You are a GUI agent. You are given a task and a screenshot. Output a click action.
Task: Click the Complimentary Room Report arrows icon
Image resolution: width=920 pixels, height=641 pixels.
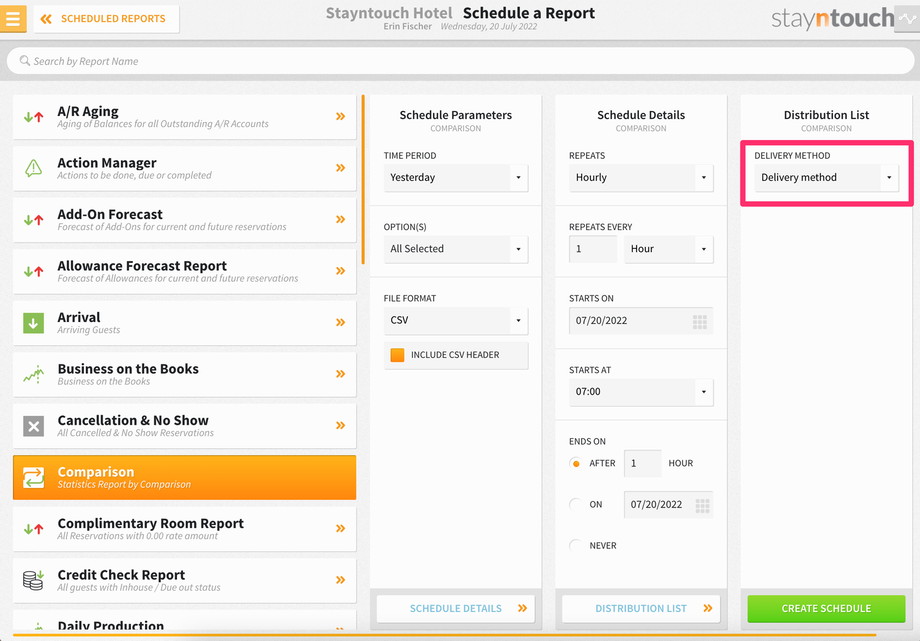click(33, 529)
